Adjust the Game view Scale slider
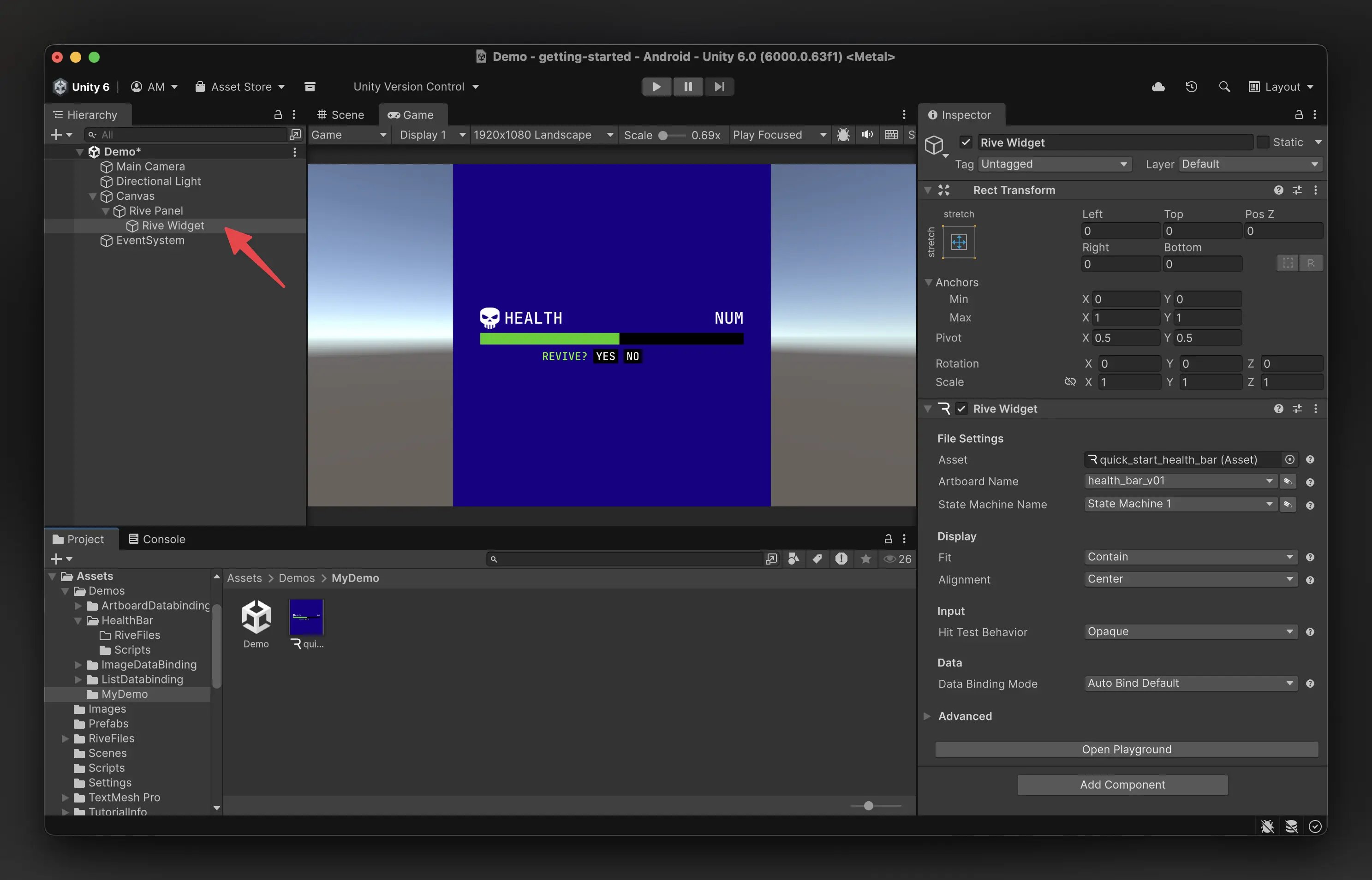Viewport: 1372px width, 880px height. (672, 136)
